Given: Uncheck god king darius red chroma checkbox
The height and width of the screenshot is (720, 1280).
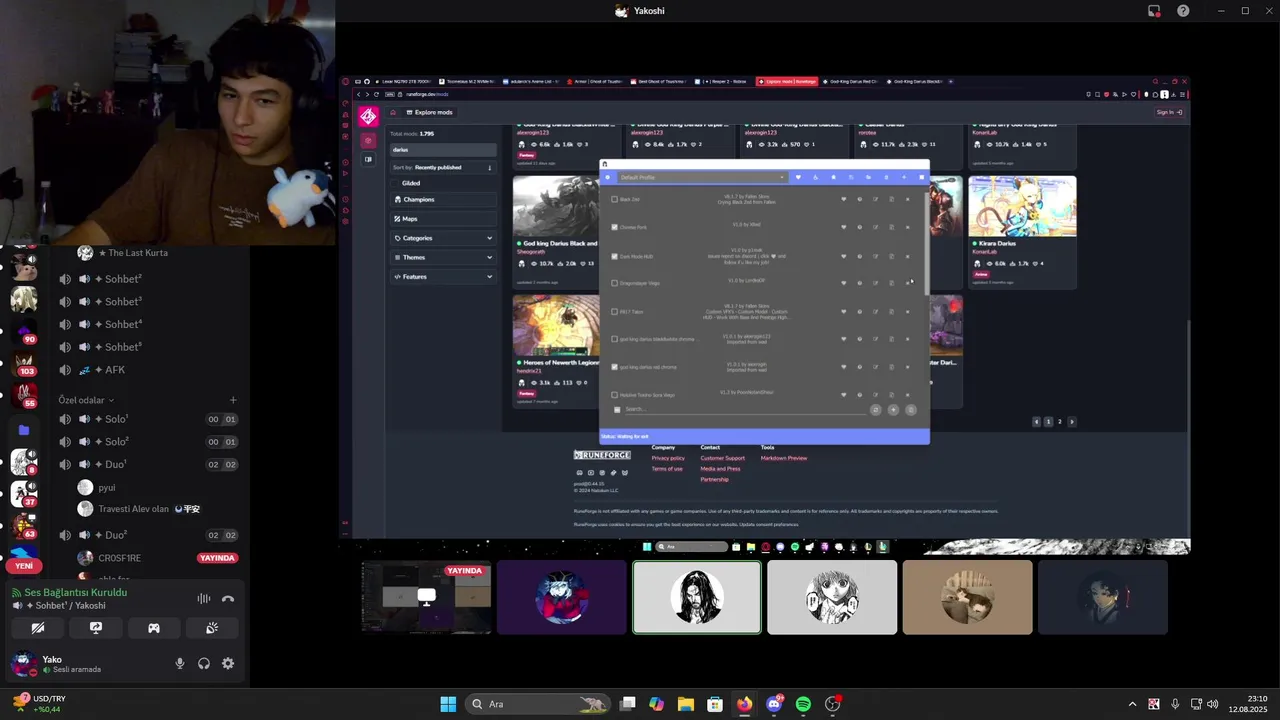Looking at the screenshot, I should [614, 367].
